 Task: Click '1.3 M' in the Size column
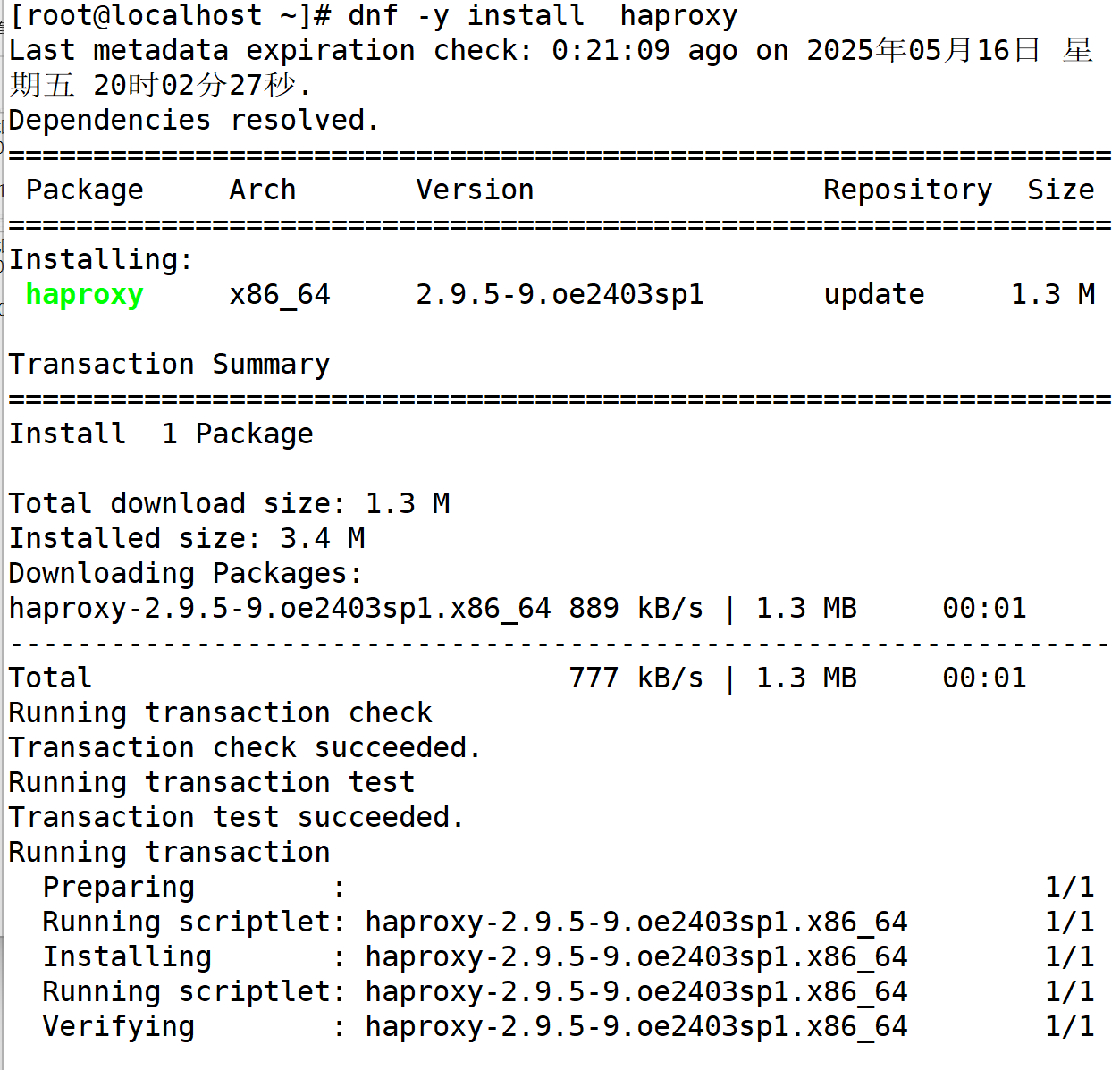coord(1053,294)
